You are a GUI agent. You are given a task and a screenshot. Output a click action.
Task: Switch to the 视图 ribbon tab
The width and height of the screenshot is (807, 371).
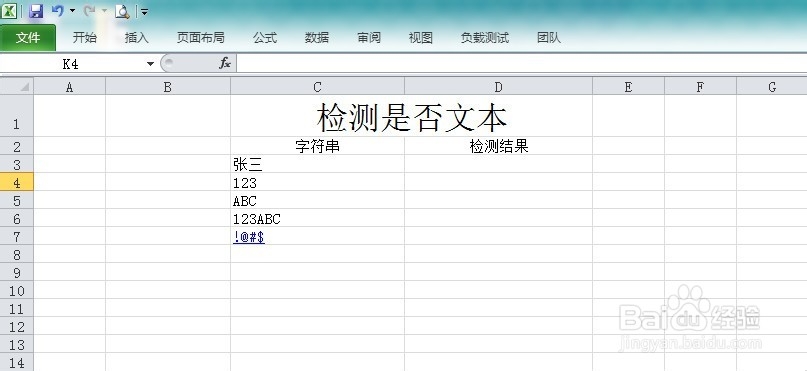pyautogui.click(x=420, y=38)
